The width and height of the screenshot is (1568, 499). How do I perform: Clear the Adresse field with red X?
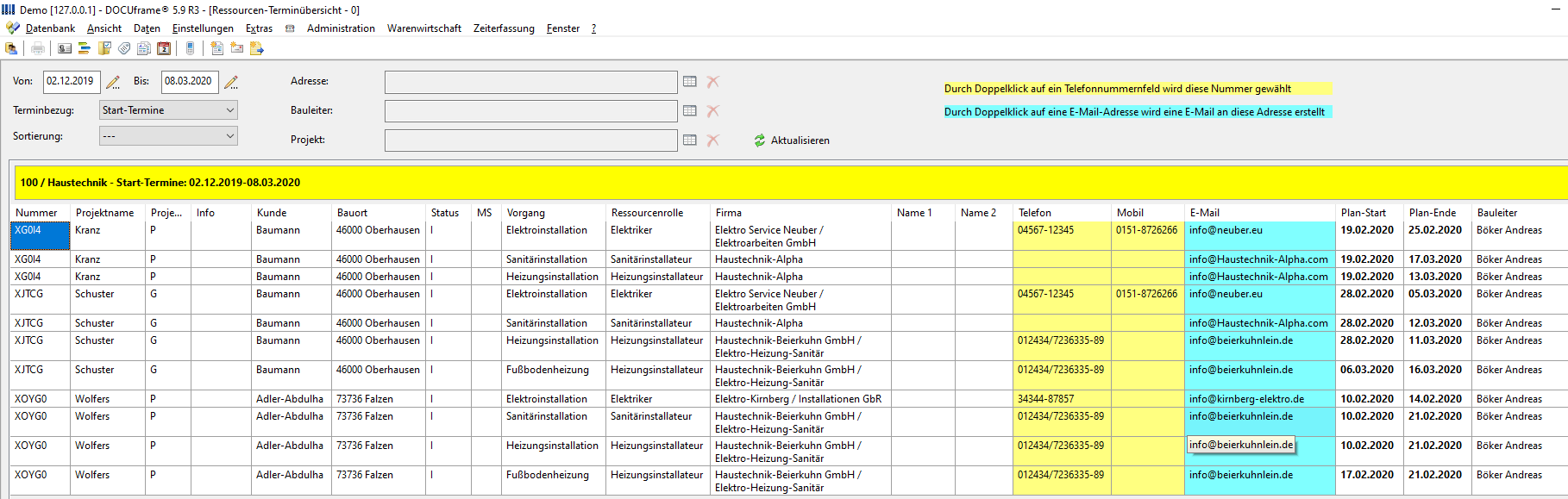click(713, 82)
